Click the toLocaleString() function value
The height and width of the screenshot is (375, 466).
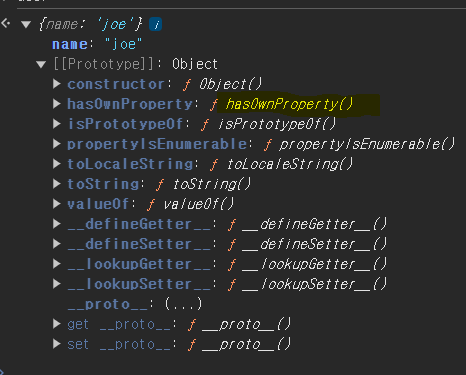[290, 164]
